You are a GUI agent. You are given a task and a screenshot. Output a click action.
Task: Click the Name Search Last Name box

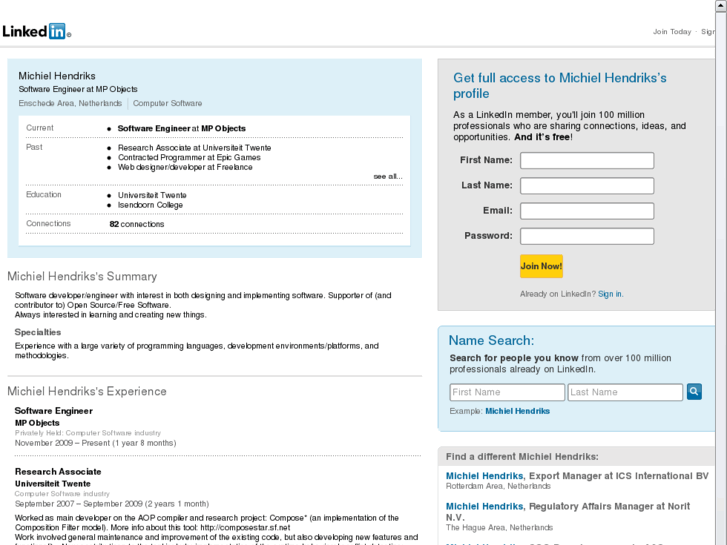click(625, 392)
